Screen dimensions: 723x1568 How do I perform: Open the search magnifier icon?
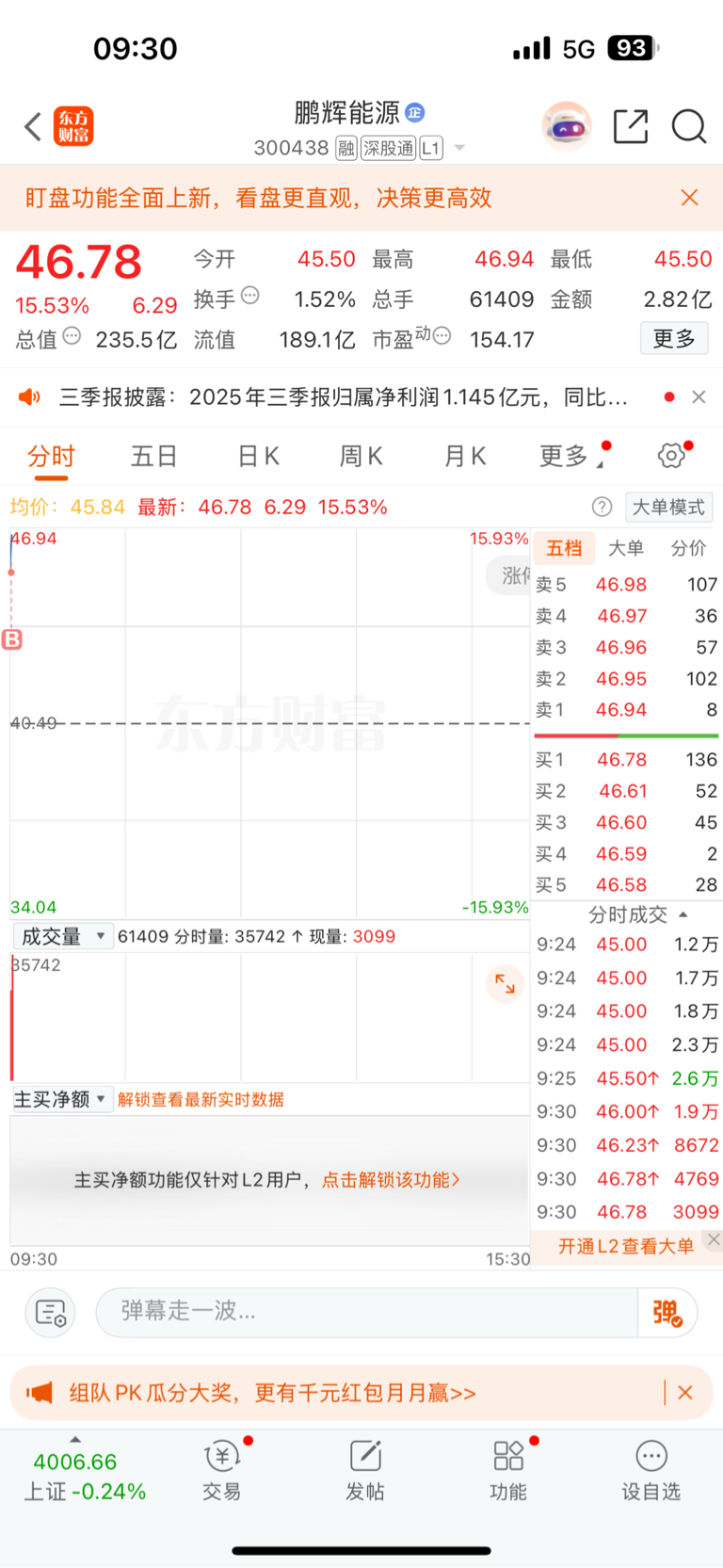point(689,126)
